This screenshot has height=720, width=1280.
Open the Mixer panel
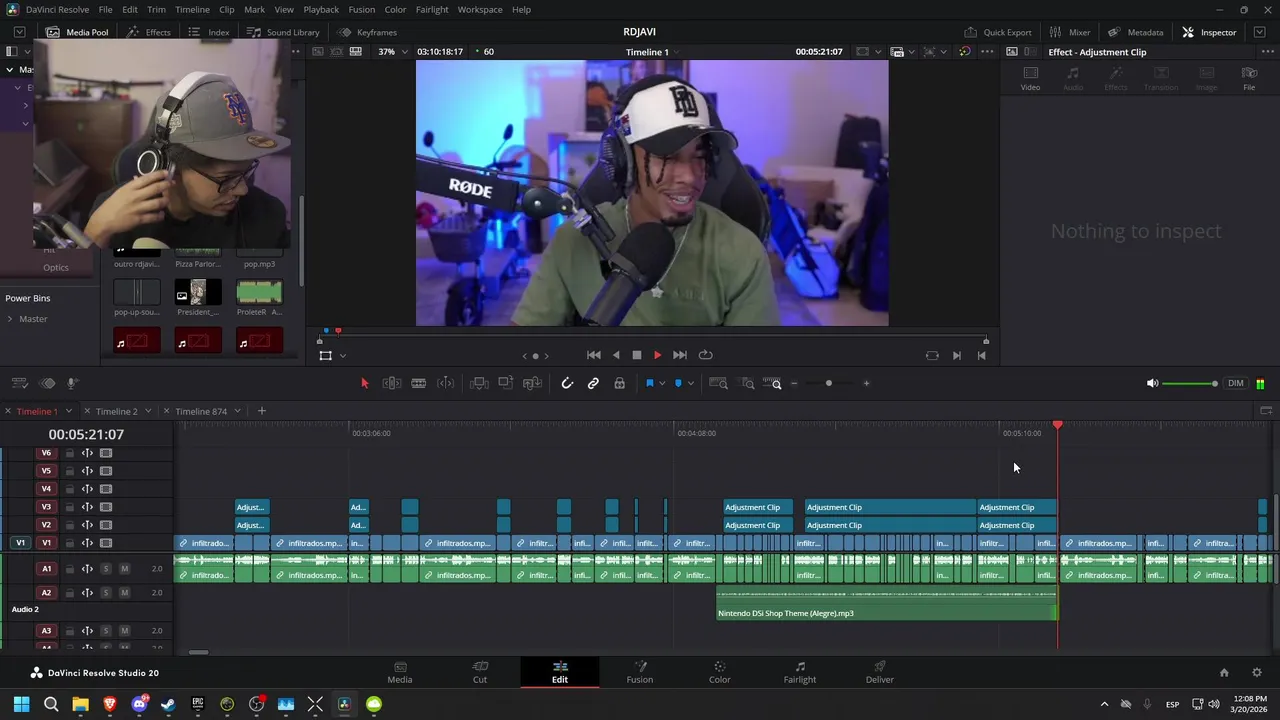(x=1069, y=32)
